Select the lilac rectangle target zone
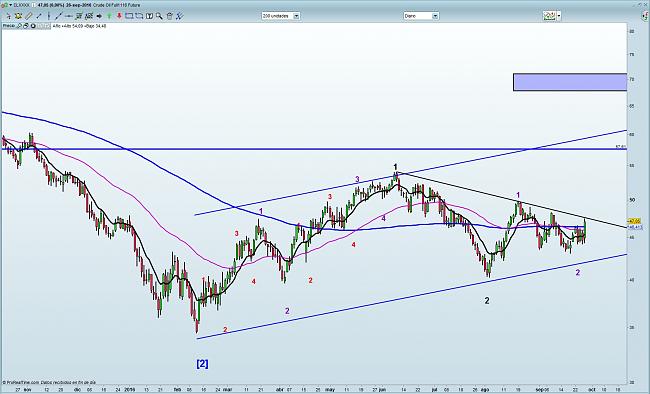The width and height of the screenshot is (650, 394). 570,82
